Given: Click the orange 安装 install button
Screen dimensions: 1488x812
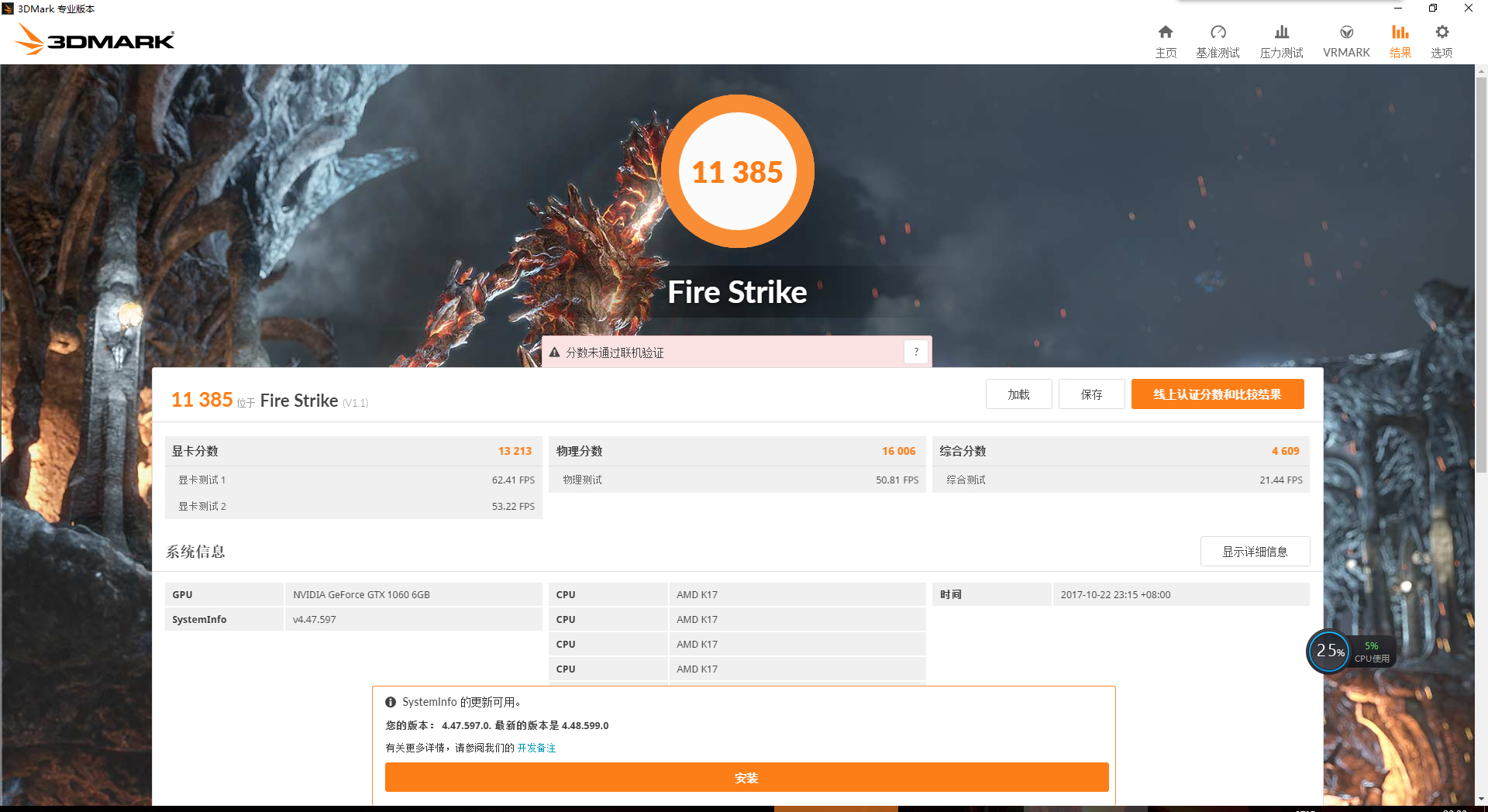Looking at the screenshot, I should click(x=746, y=778).
